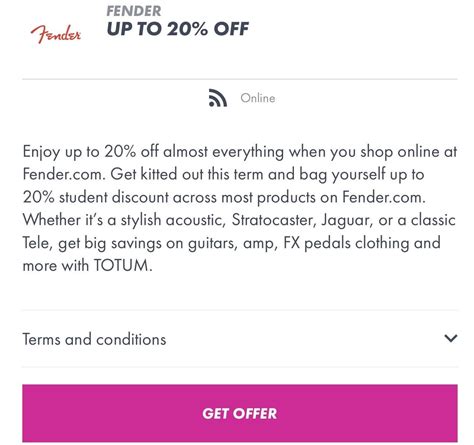Viewport: 474px width, 445px height.
Task: Click the words FX pedals in the description
Action: point(317,243)
